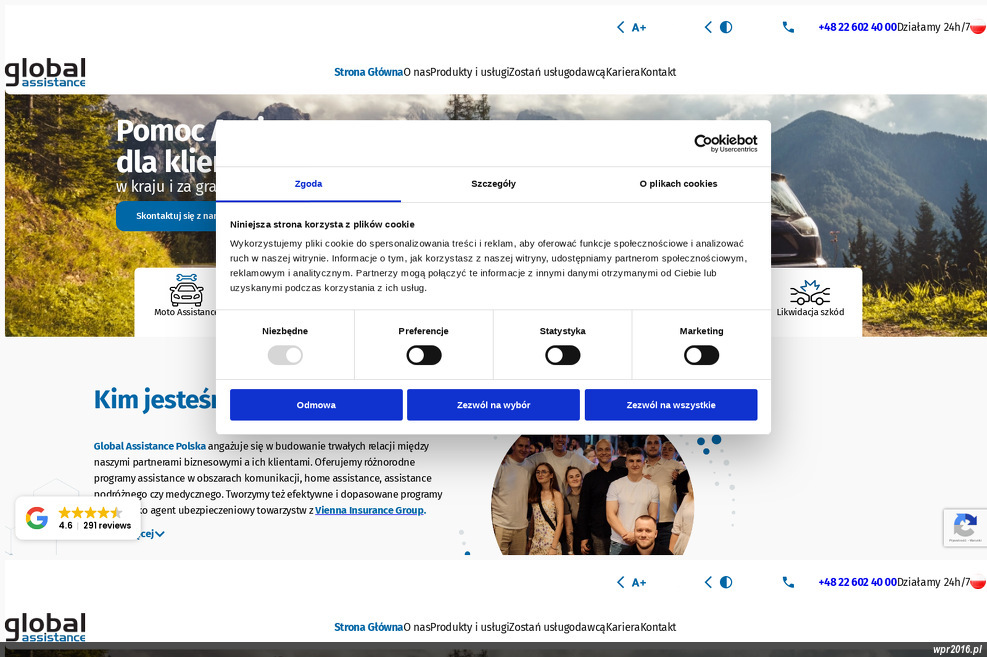Expand the font size chevron beside A+
The height and width of the screenshot is (657, 987).
click(x=621, y=27)
